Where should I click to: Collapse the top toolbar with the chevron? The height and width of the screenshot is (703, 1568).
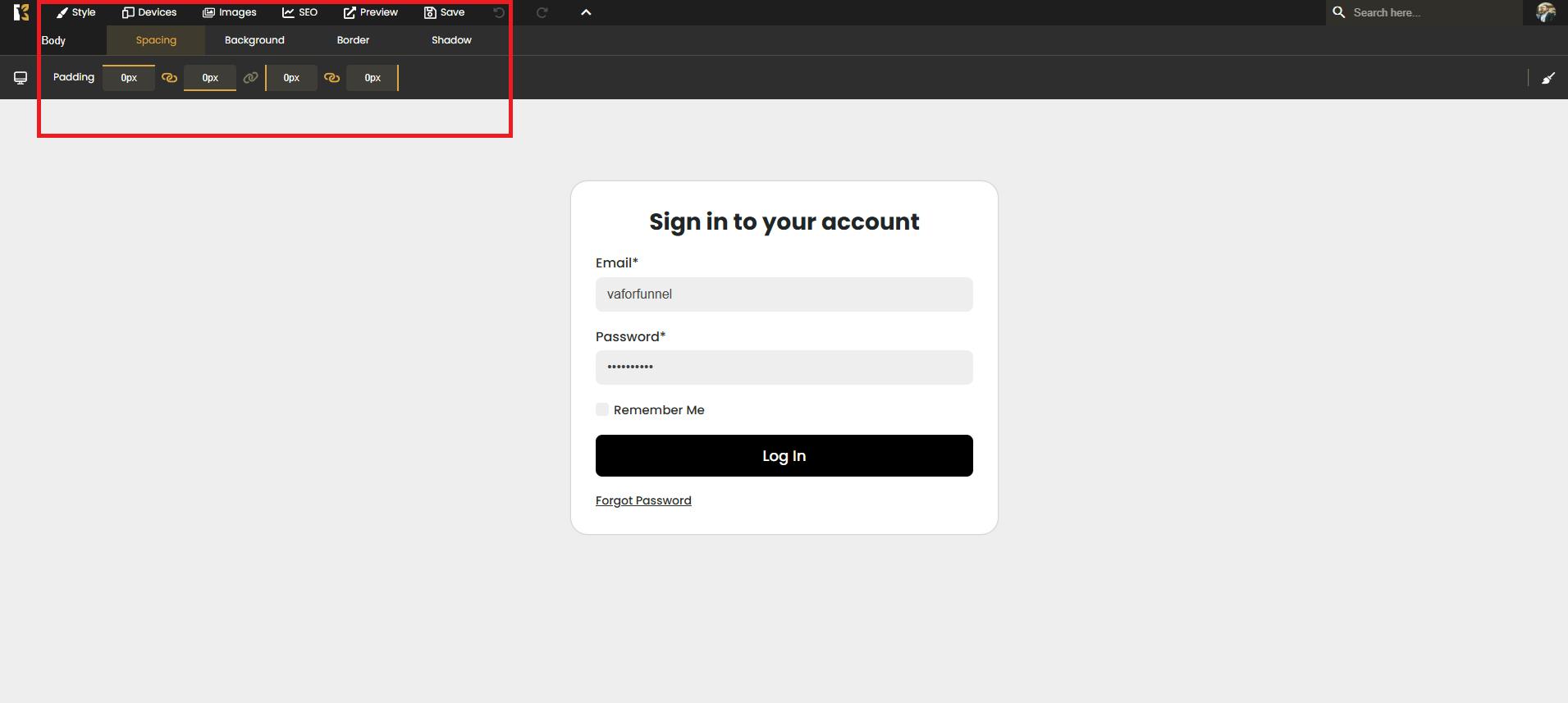tap(586, 12)
